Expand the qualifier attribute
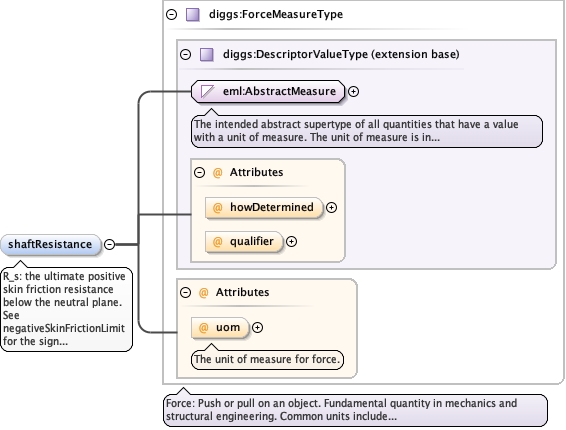 (291, 242)
